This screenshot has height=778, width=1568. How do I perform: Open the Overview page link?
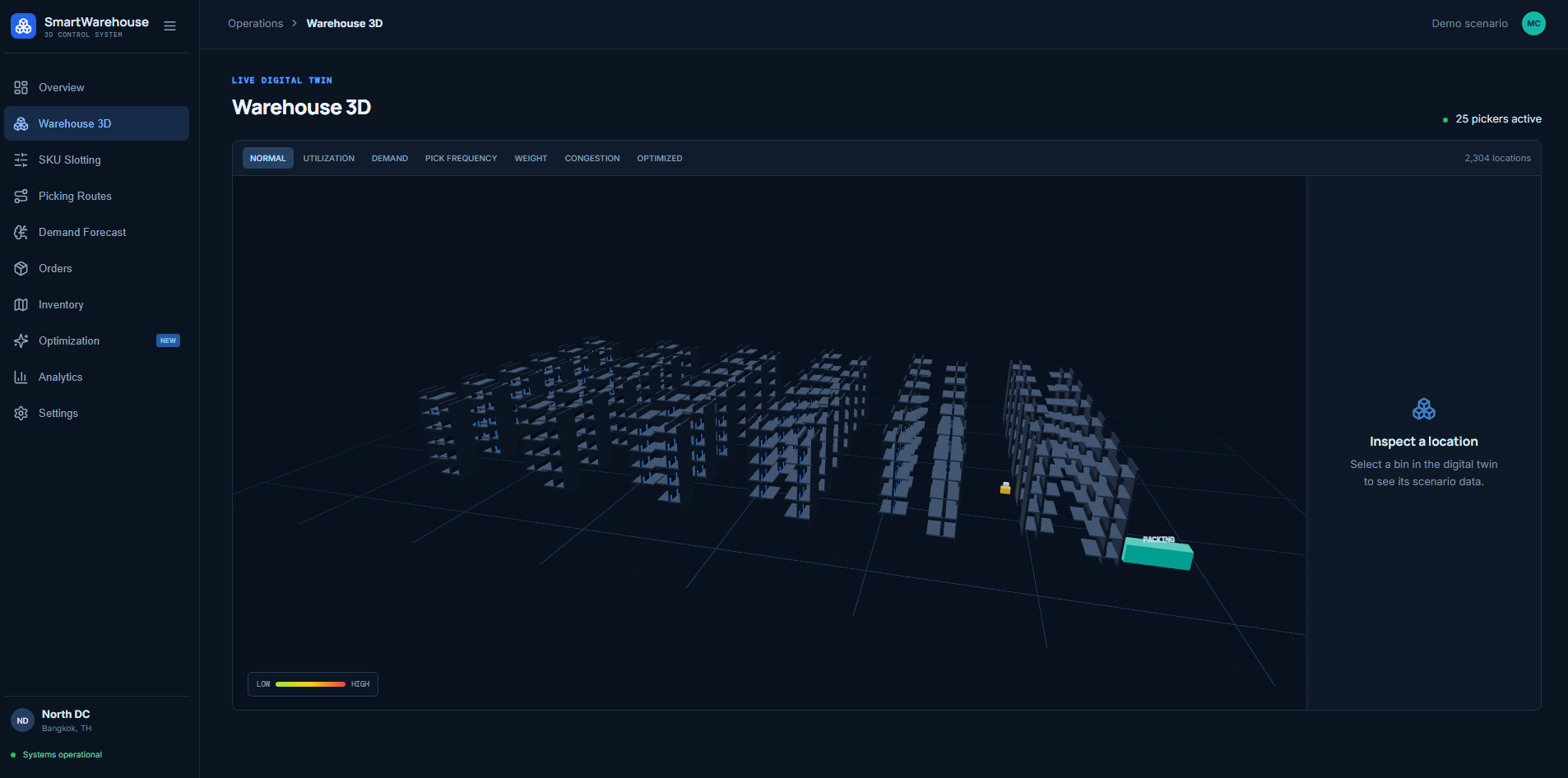coord(96,88)
